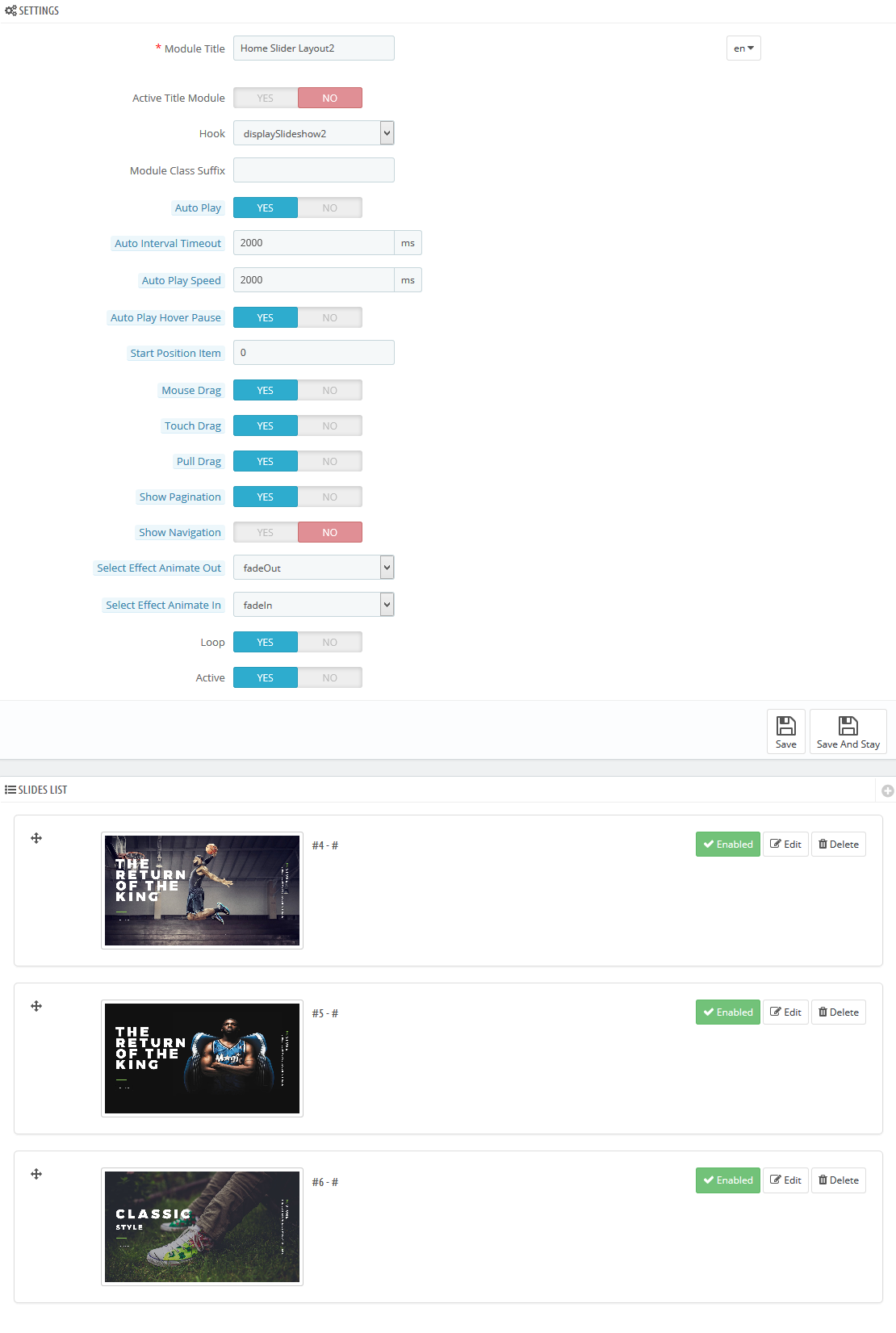
Task: Grab the move handle of slide #4
Action: click(x=36, y=838)
